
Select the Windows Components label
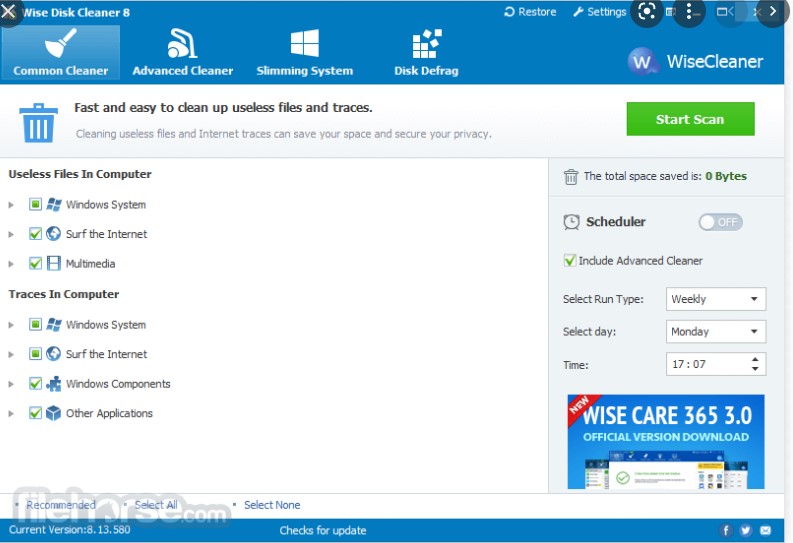(x=118, y=384)
